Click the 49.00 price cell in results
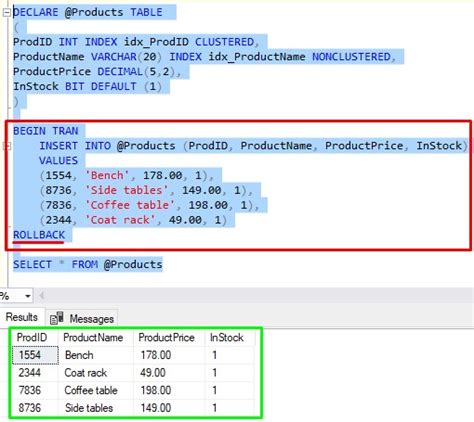 pyautogui.click(x=169, y=373)
